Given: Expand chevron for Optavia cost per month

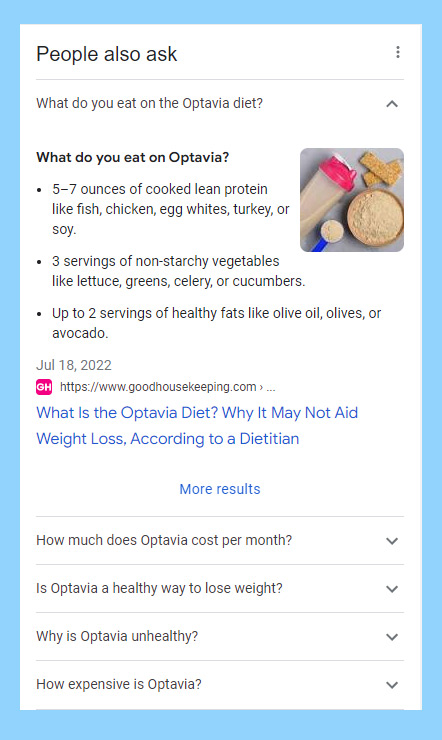Looking at the screenshot, I should click(x=392, y=541).
